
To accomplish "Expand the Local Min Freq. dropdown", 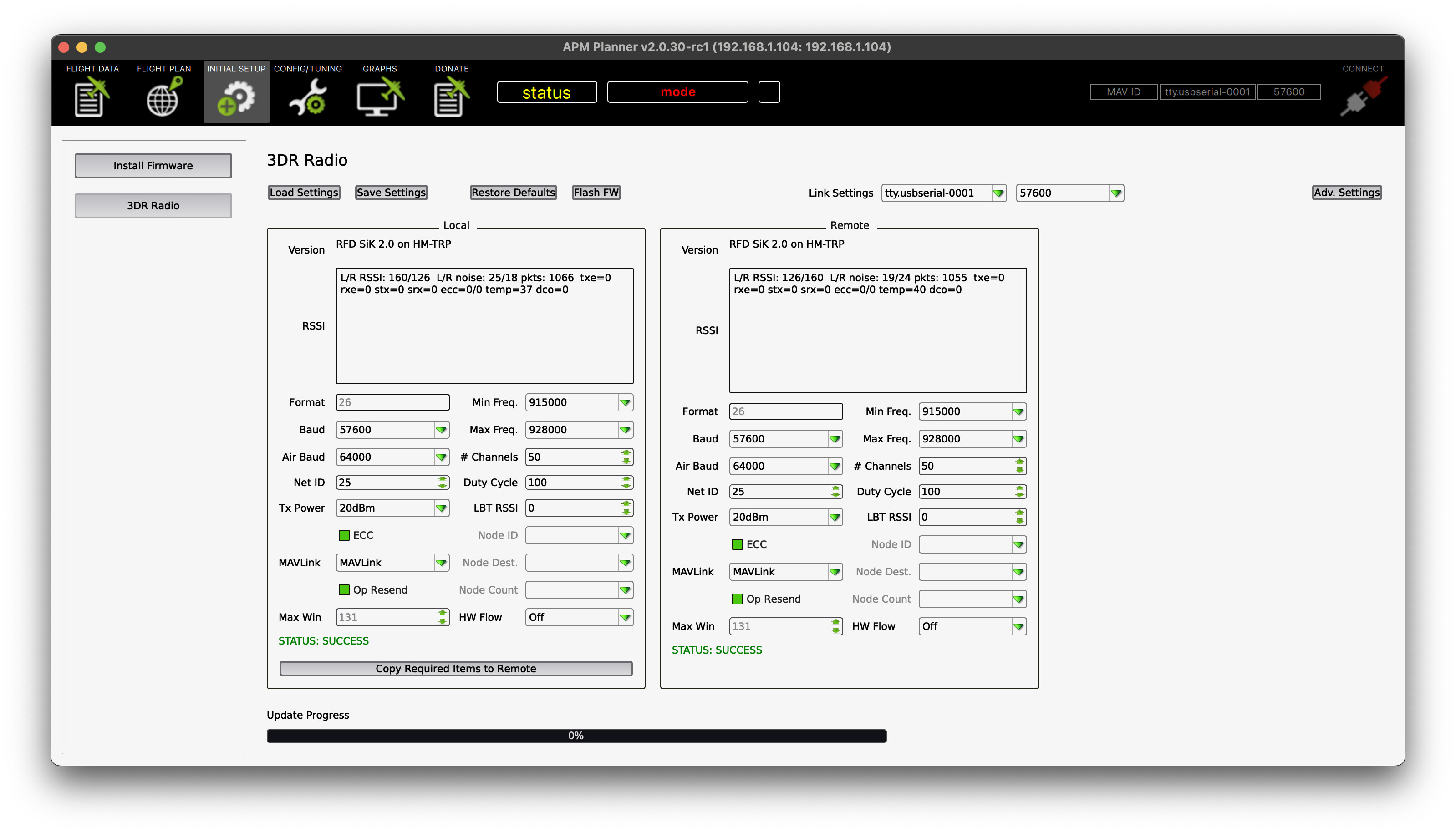I will (580, 402).
